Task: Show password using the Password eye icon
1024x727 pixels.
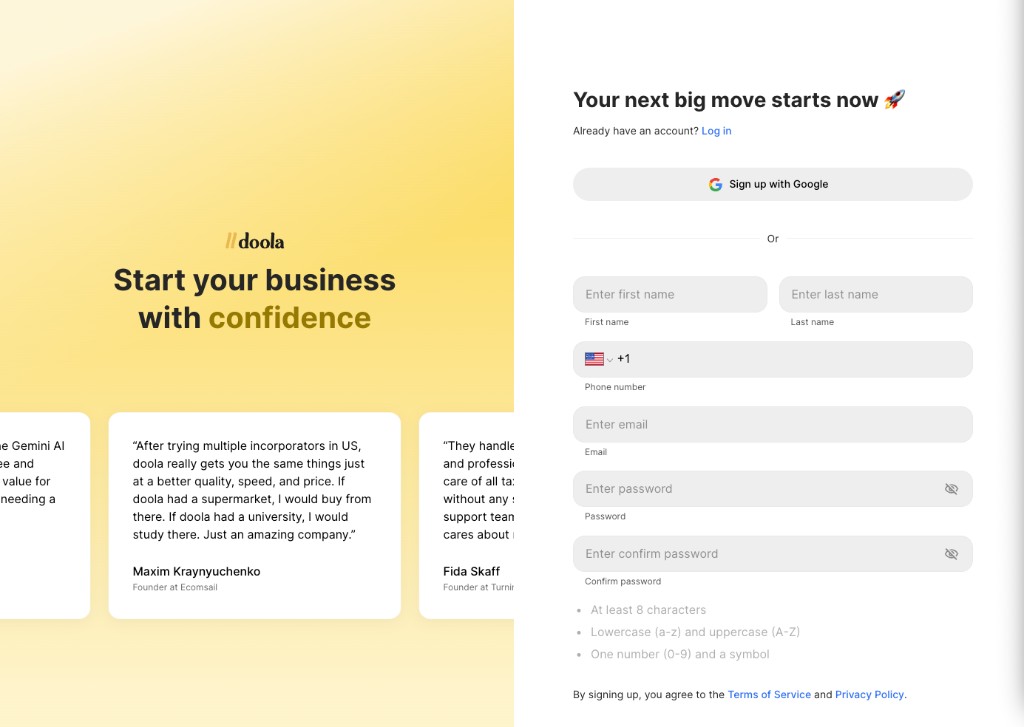Action: click(952, 489)
